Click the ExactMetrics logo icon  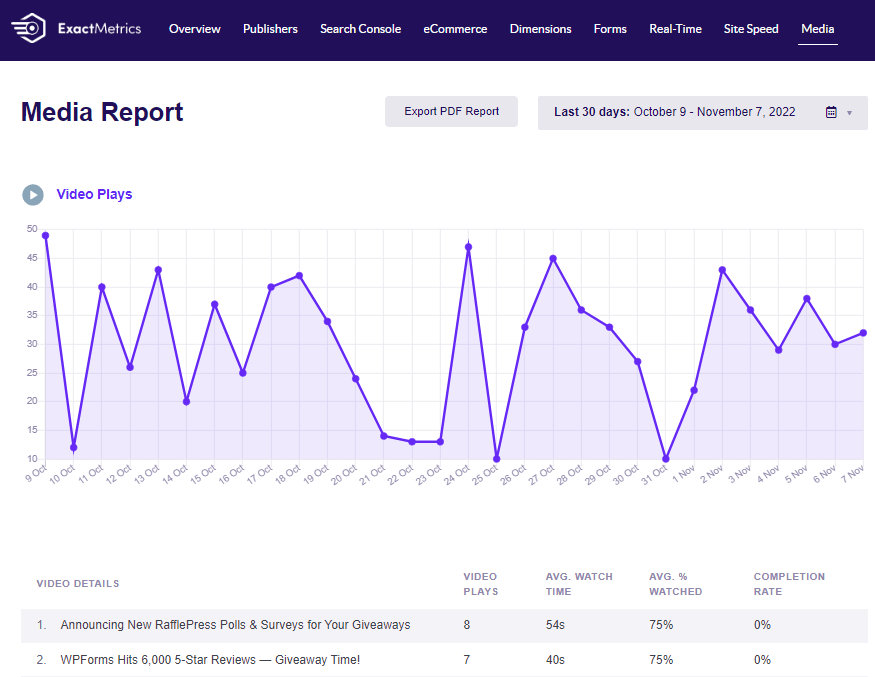point(28,28)
